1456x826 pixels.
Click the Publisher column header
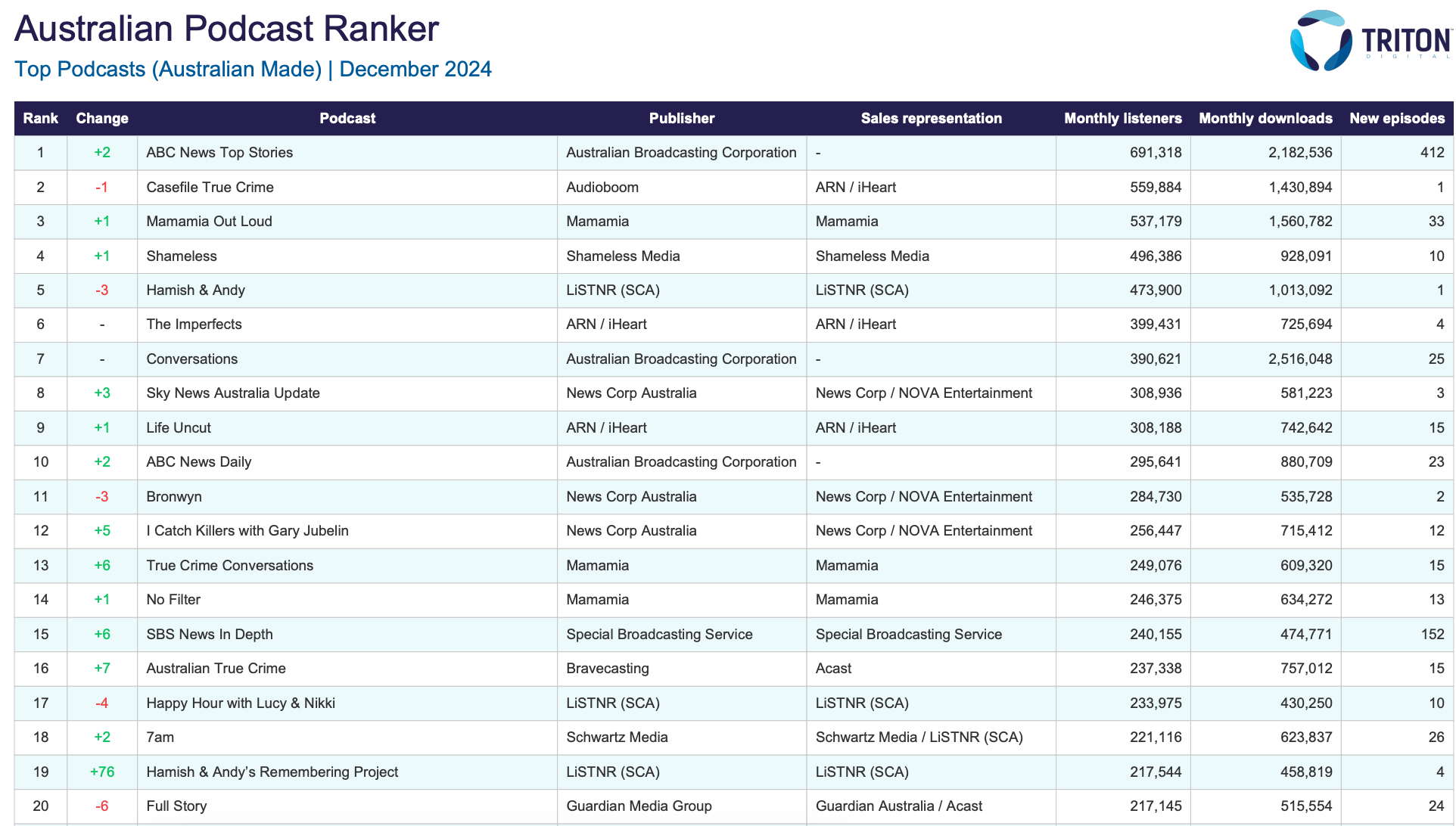pos(682,118)
